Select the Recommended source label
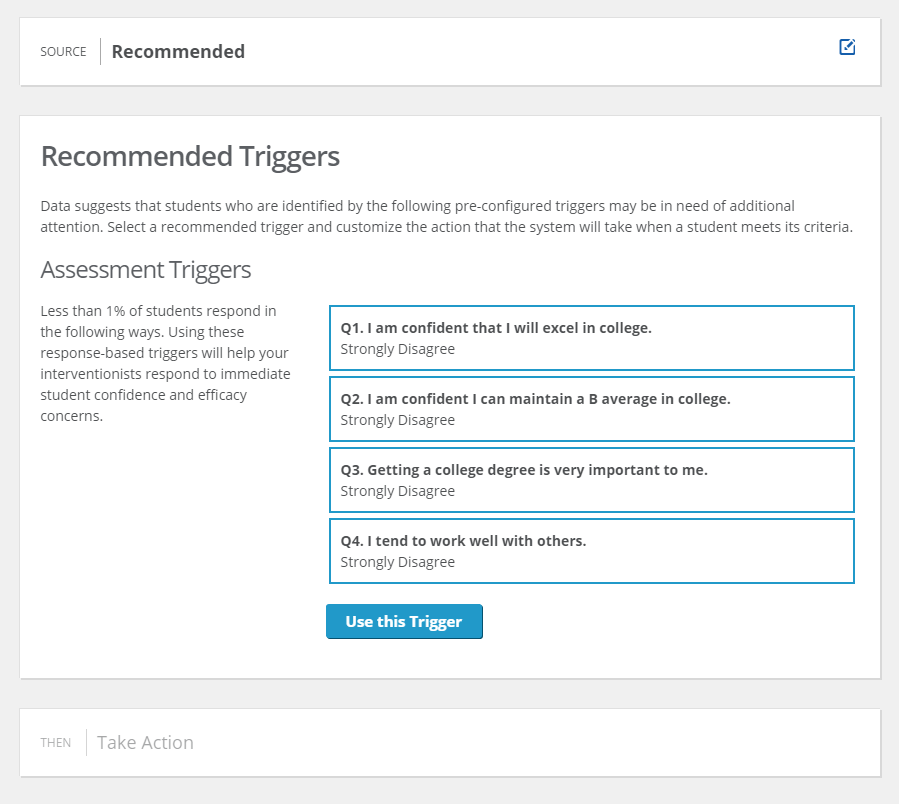The image size is (899, 804). [177, 51]
